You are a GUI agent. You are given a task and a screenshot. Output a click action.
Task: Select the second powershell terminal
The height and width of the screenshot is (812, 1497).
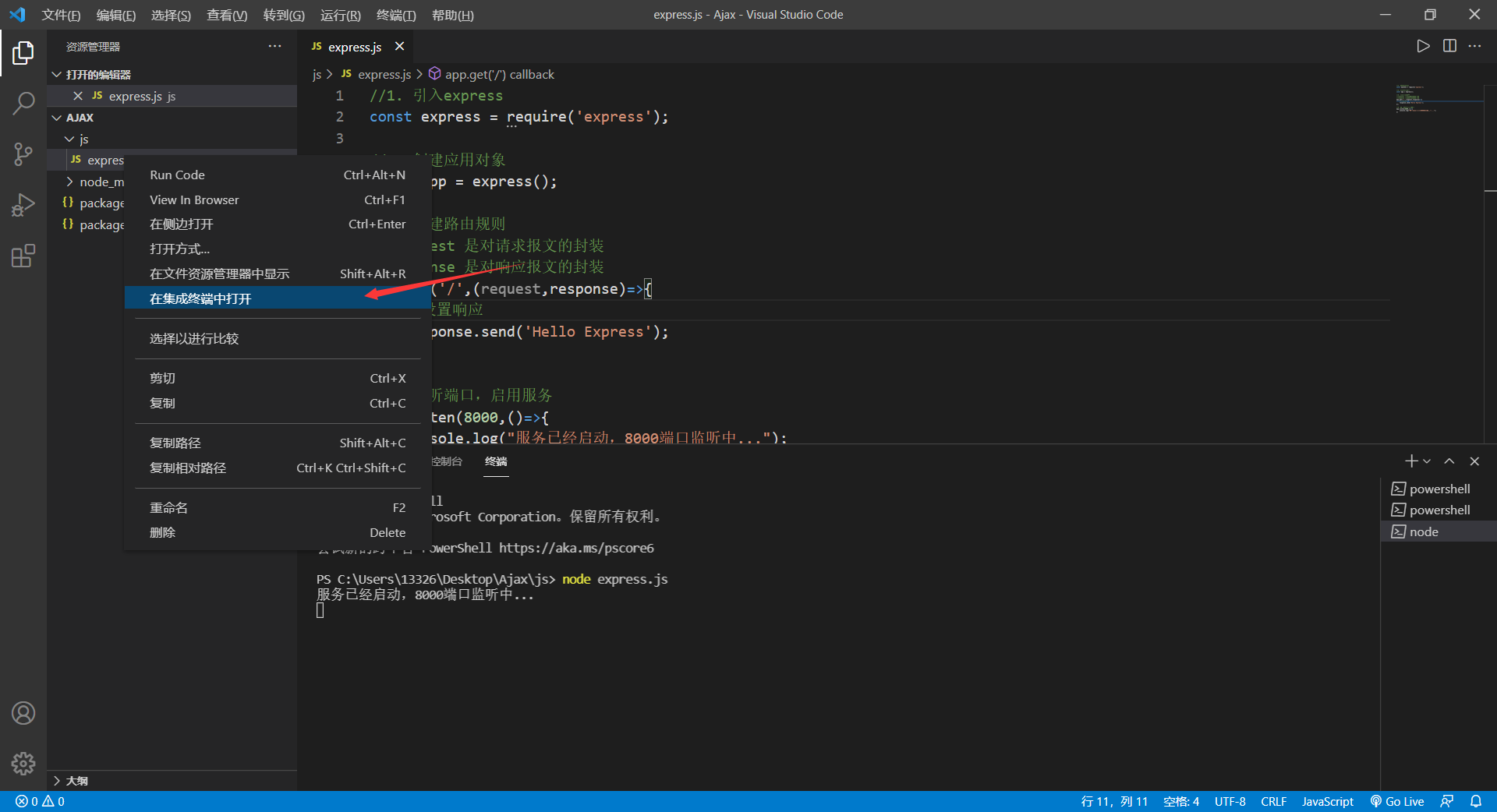click(1439, 510)
